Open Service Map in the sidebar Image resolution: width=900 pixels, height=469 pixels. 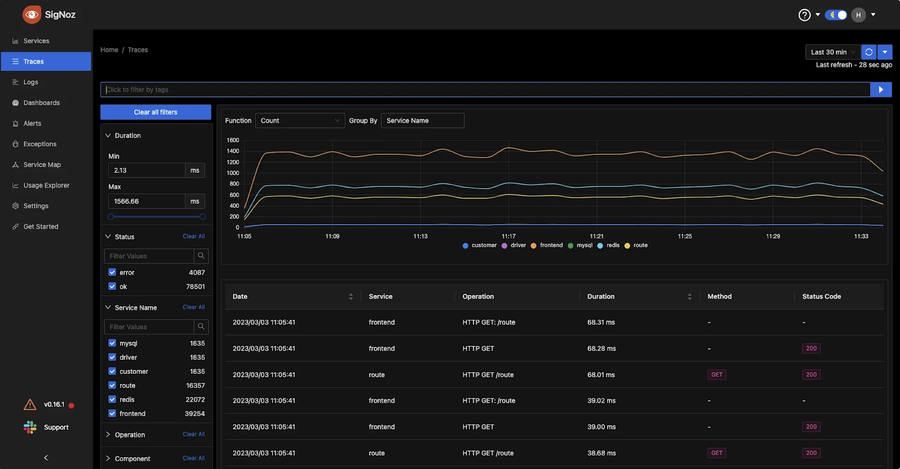tap(42, 165)
